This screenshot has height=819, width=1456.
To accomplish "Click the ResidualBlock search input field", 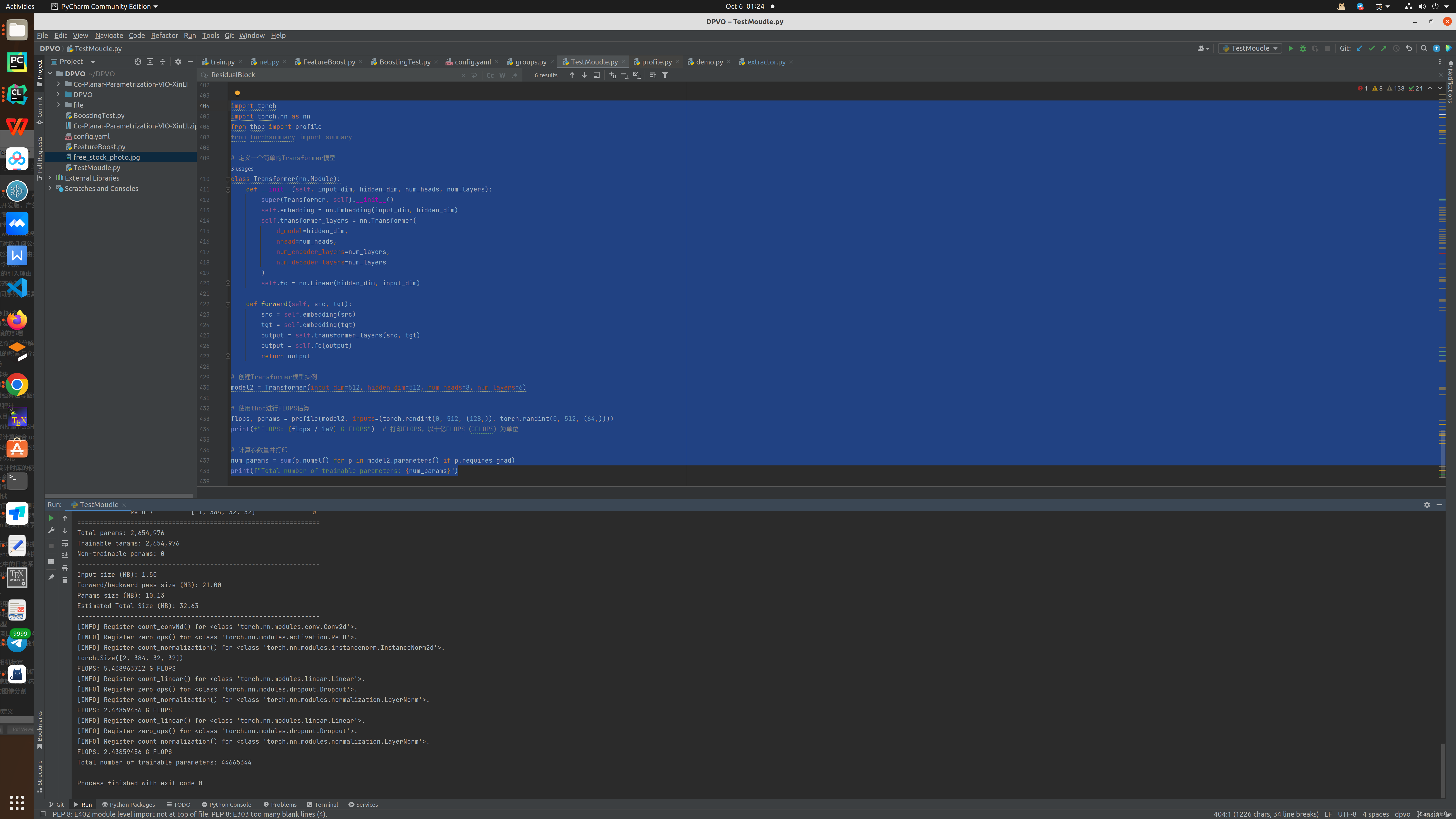I will tap(333, 75).
